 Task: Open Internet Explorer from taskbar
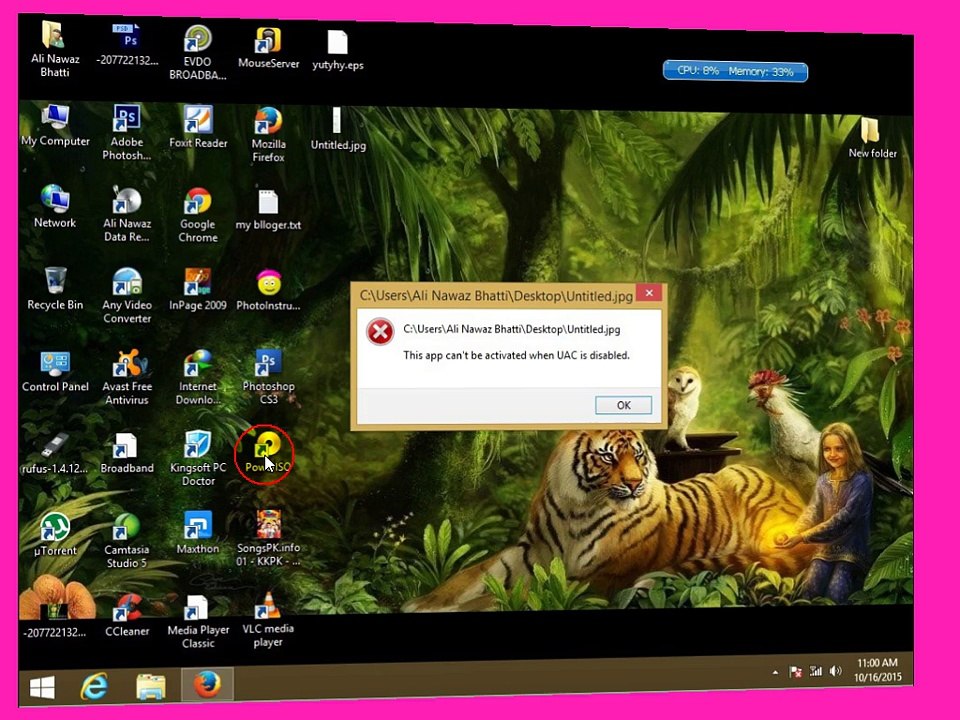tap(94, 686)
